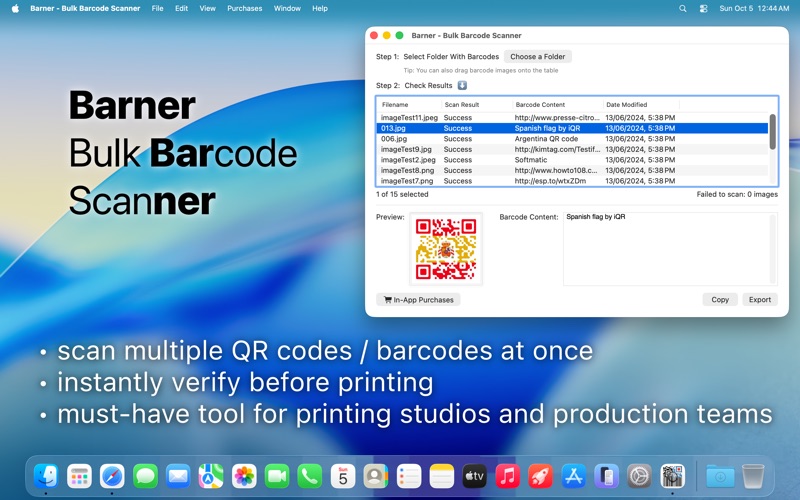Image resolution: width=800 pixels, height=500 pixels.
Task: Open the Apple menu
Action: (x=15, y=8)
